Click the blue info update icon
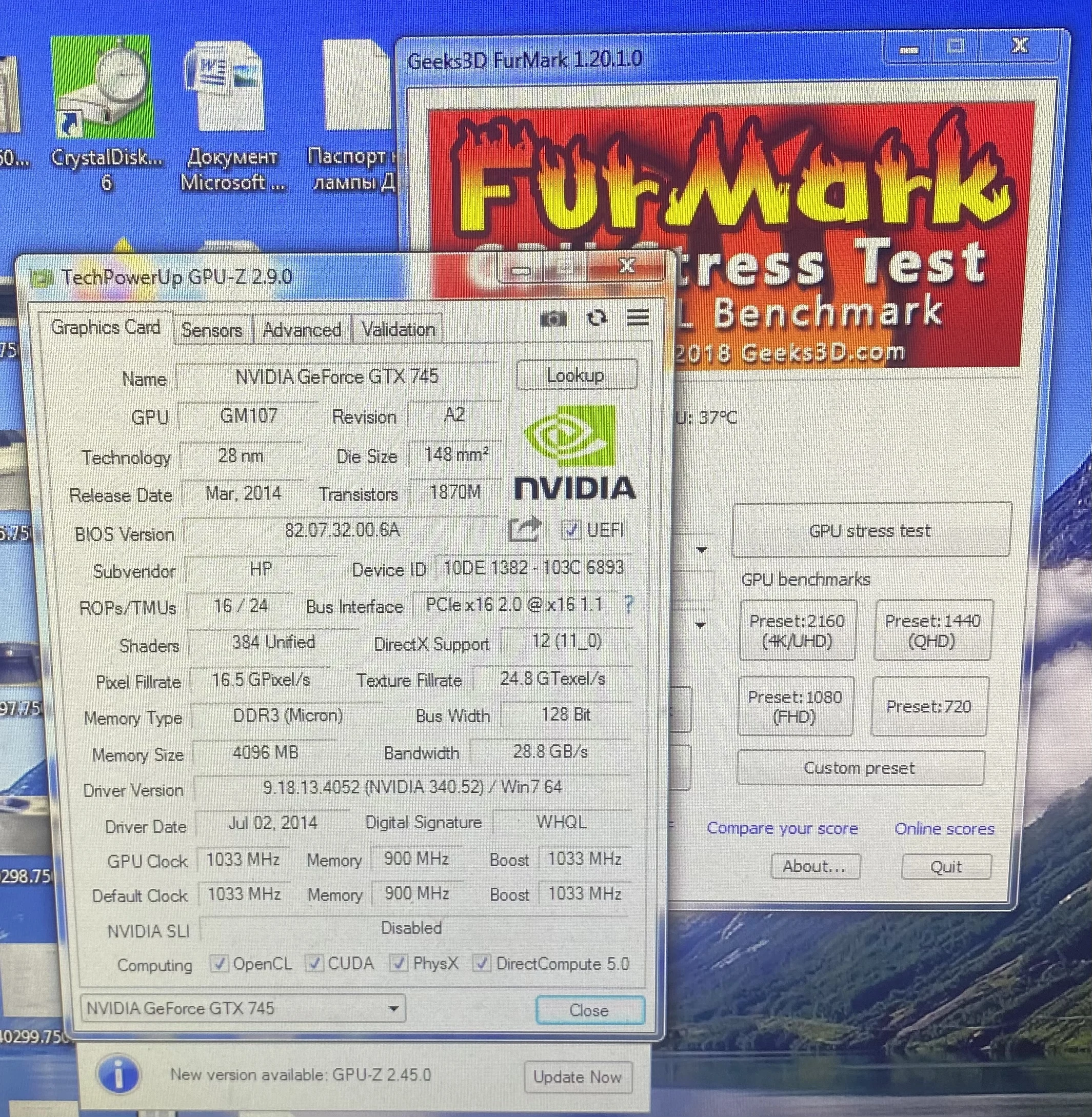 pos(118,1074)
